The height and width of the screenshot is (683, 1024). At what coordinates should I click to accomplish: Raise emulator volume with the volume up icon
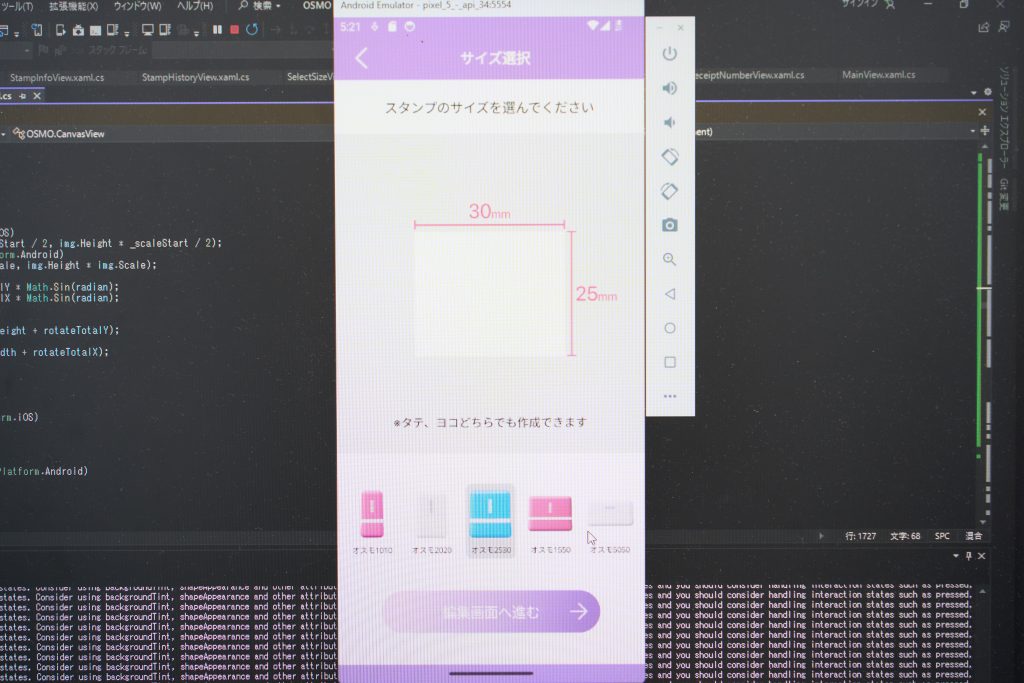[x=669, y=88]
